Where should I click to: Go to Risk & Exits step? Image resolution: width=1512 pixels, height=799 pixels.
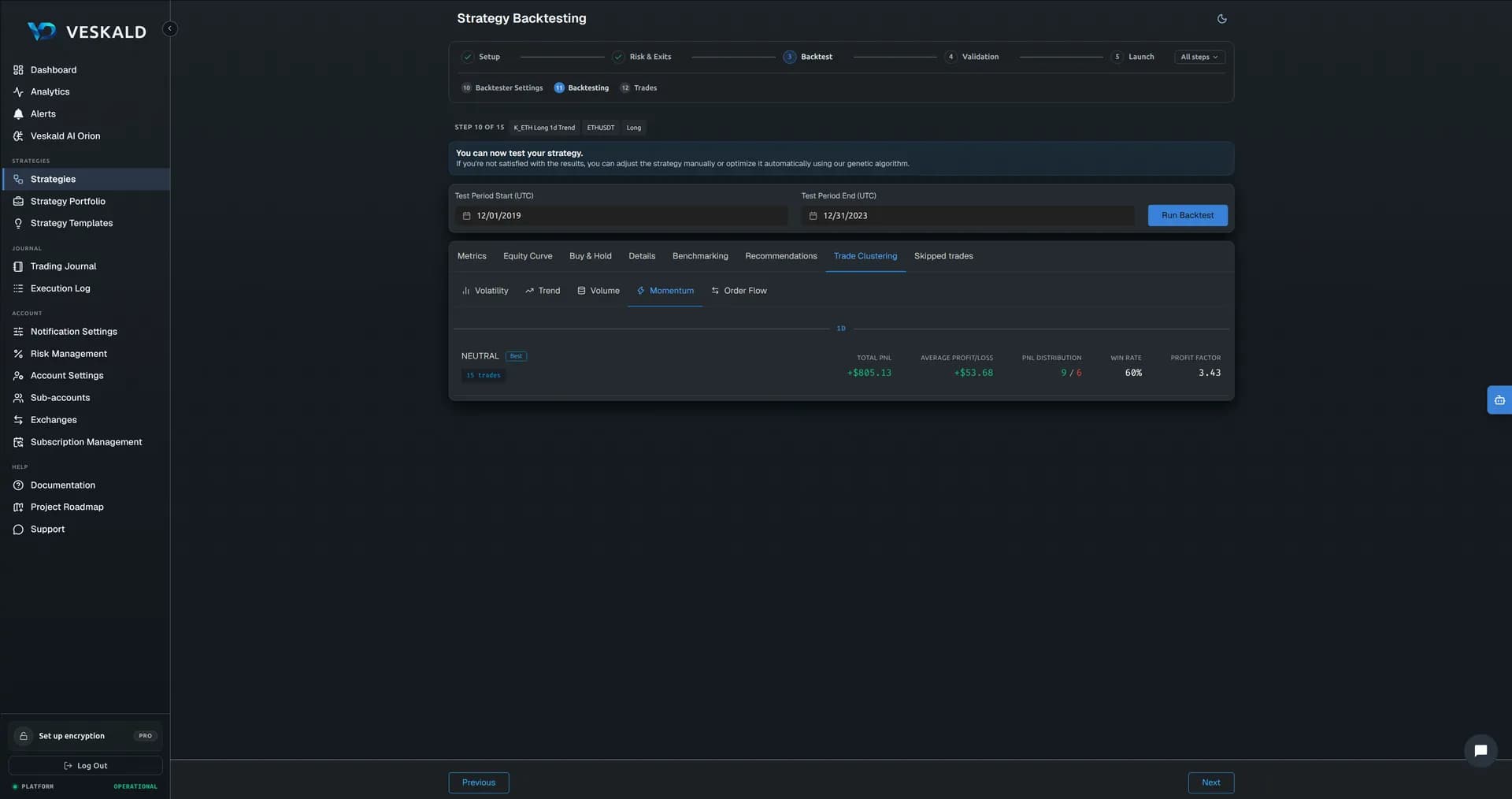pyautogui.click(x=642, y=57)
